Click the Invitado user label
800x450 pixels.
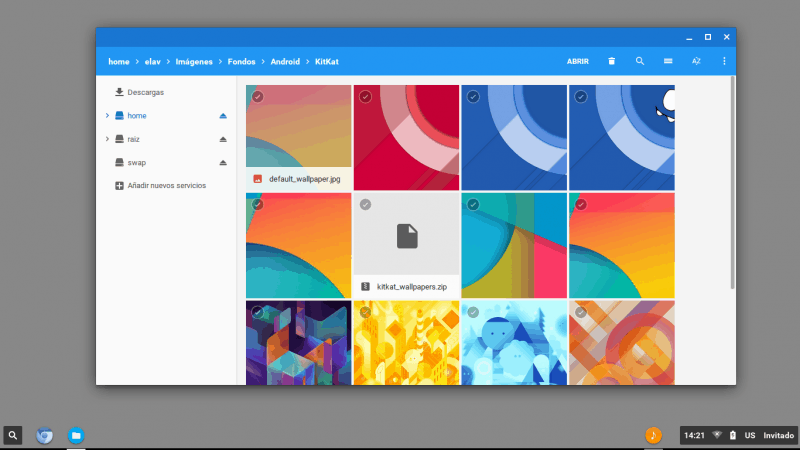pos(779,435)
